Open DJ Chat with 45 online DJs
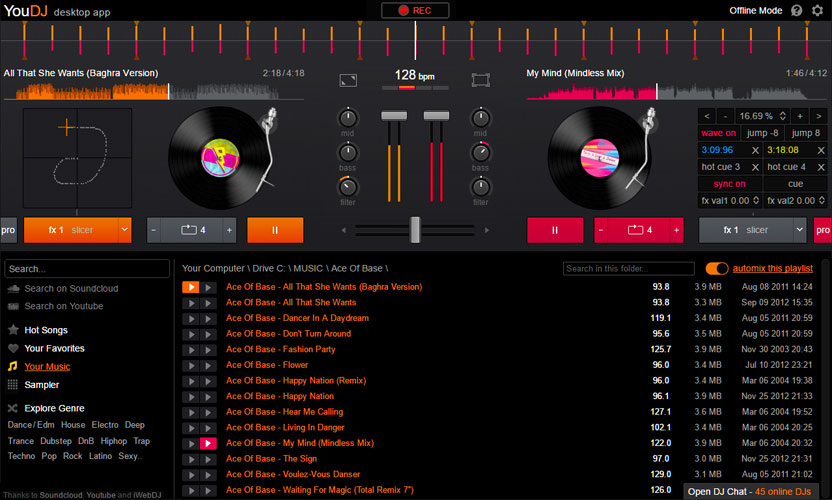This screenshot has height=500, width=832. click(x=749, y=492)
